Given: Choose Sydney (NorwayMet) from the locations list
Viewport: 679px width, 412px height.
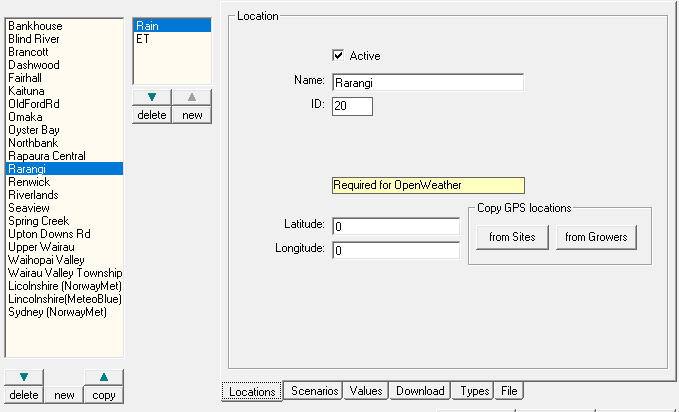Looking at the screenshot, I should (x=57, y=312).
